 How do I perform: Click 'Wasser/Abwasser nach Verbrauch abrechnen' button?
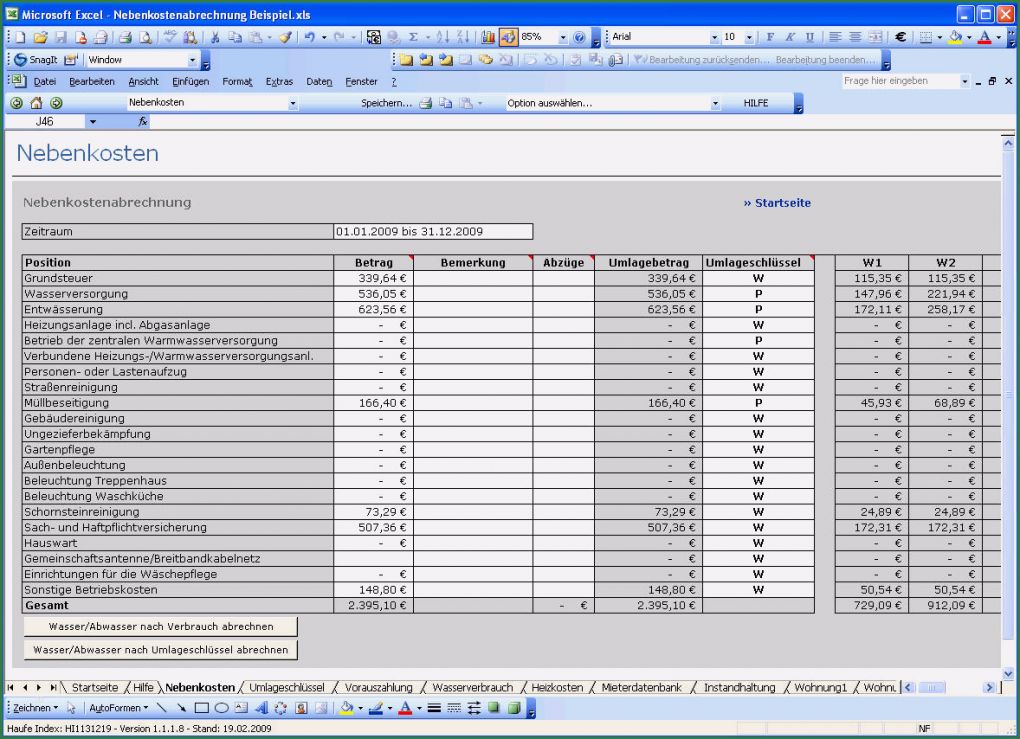[161, 626]
